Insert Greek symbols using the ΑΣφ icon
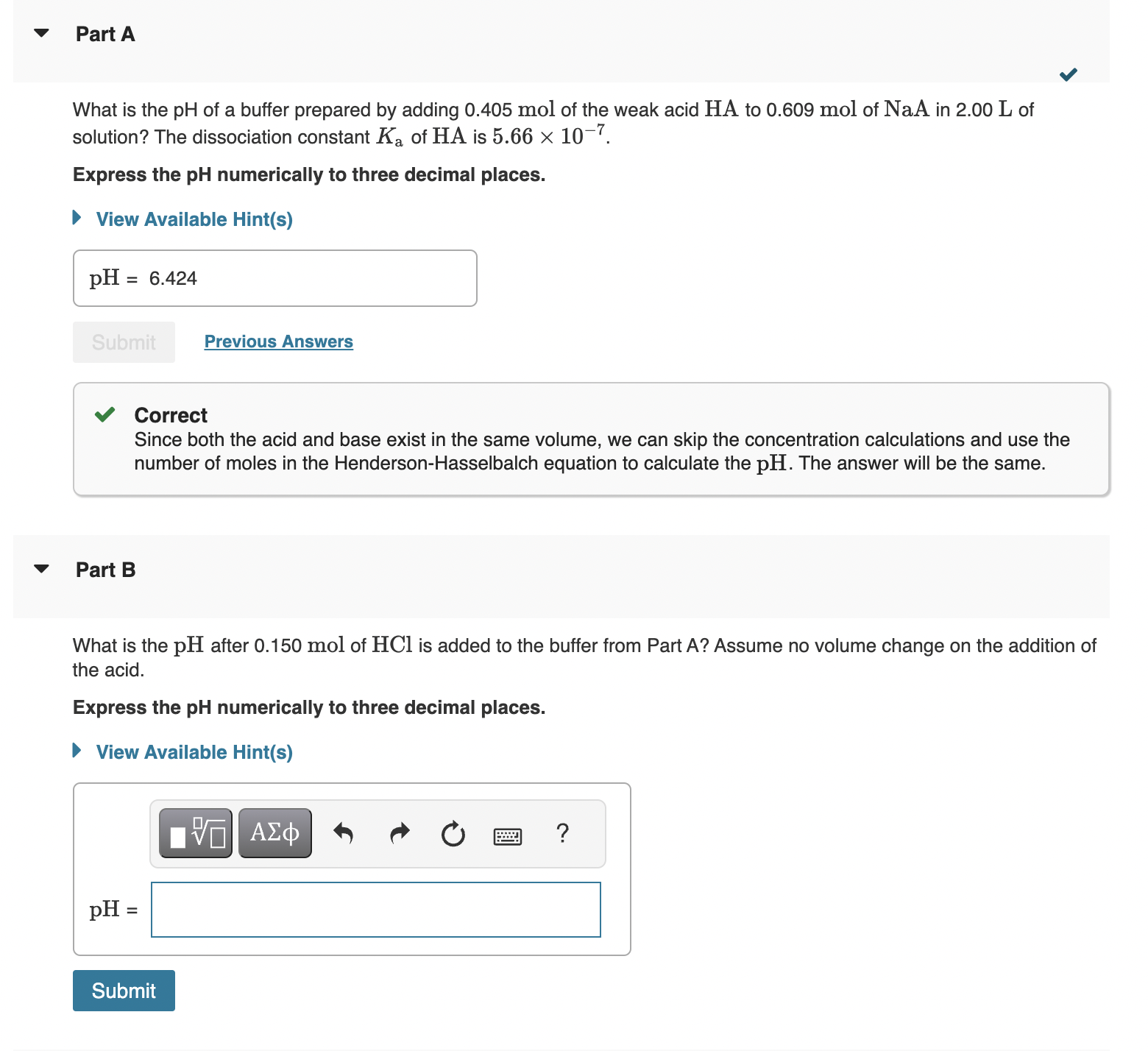Screen dimensions: 1148x1051 [274, 832]
